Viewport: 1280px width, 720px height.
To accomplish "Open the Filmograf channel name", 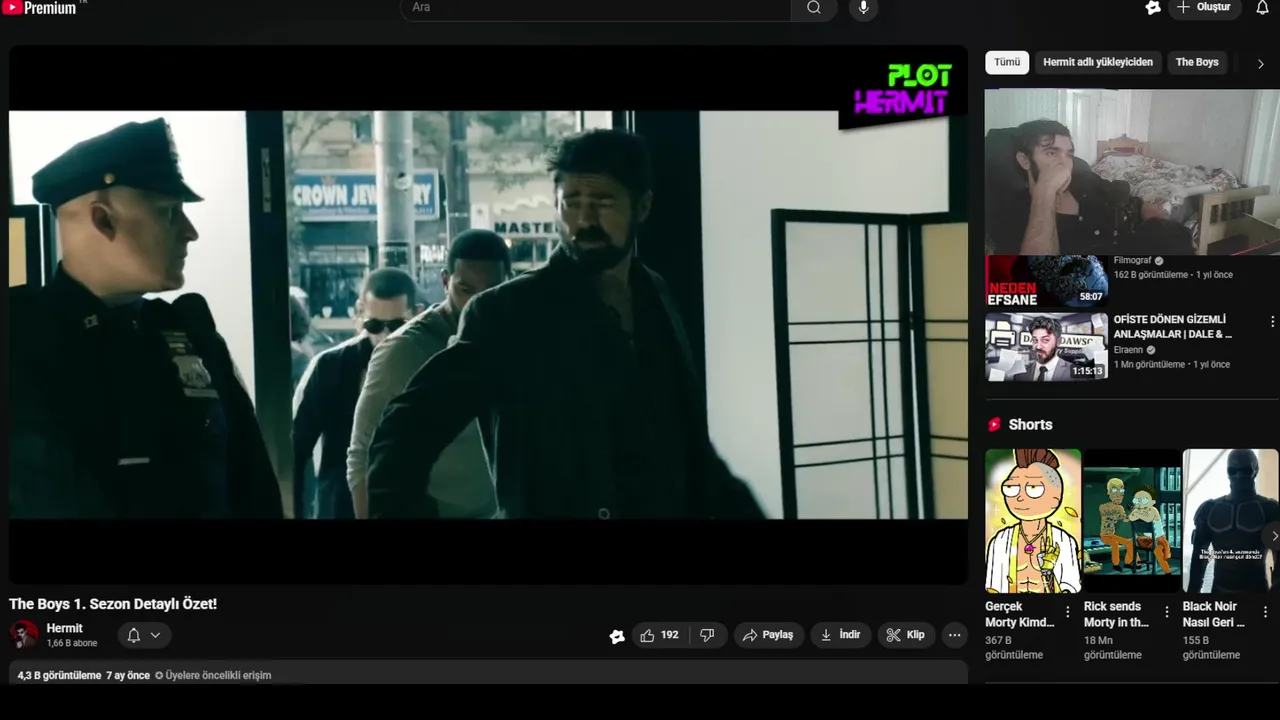I will click(x=1133, y=261).
